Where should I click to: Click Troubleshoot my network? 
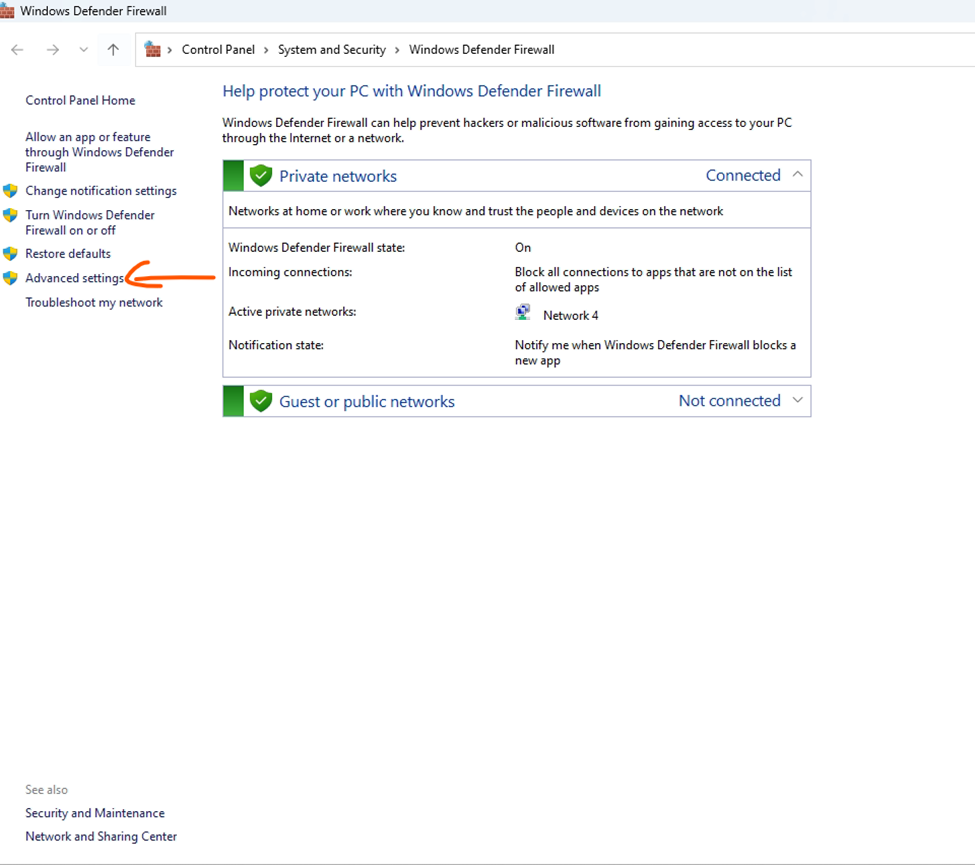93,302
